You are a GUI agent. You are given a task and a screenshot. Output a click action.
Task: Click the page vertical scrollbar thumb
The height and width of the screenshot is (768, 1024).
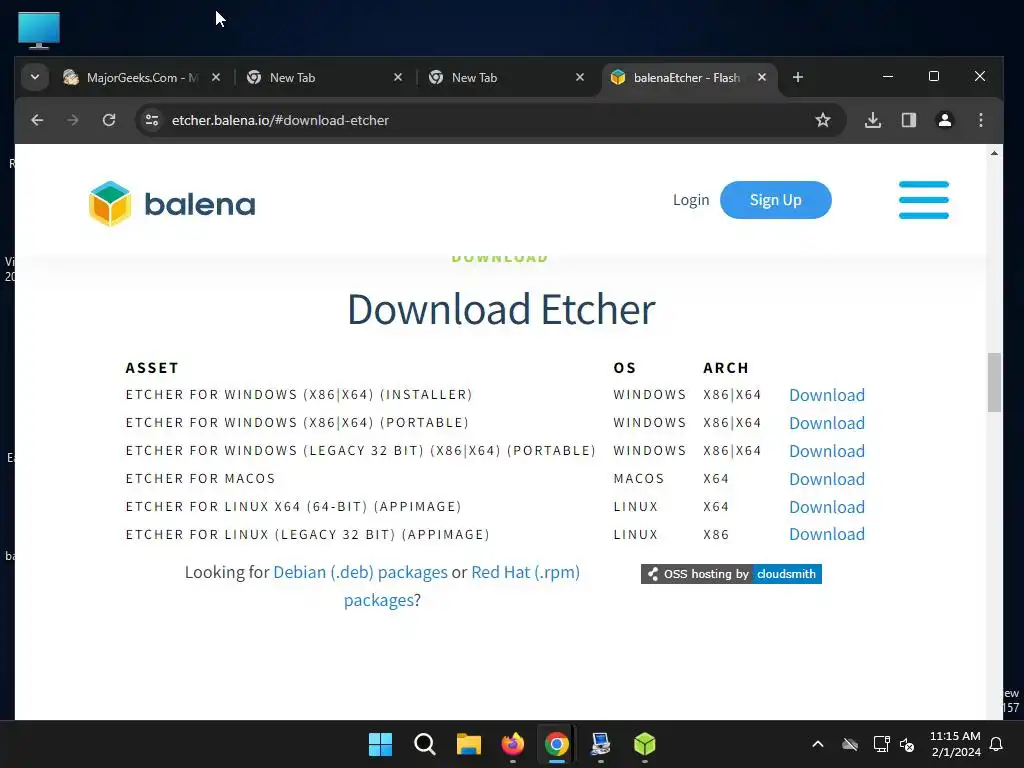pyautogui.click(x=994, y=382)
